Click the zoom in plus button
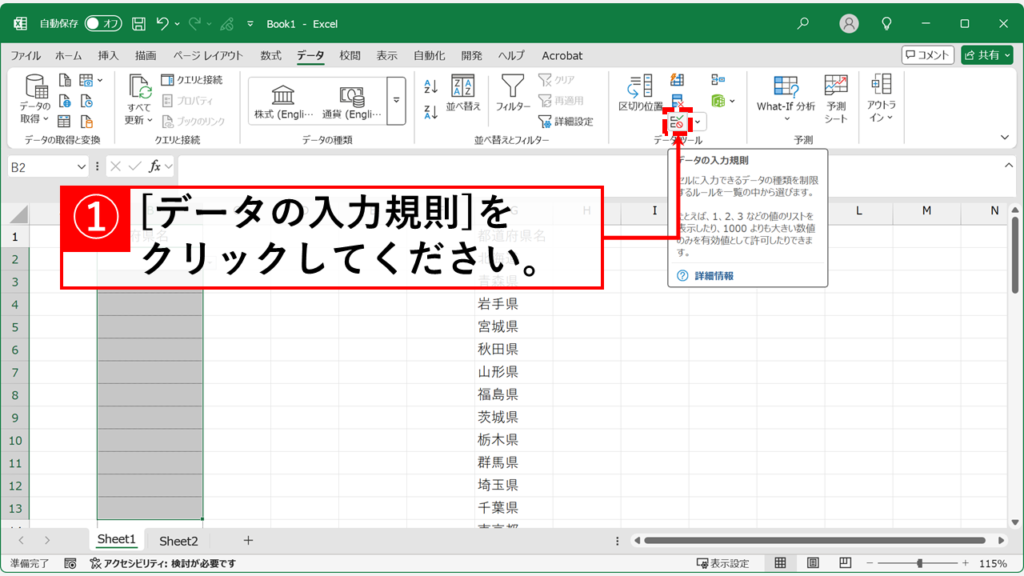The width and height of the screenshot is (1024, 576). [965, 563]
